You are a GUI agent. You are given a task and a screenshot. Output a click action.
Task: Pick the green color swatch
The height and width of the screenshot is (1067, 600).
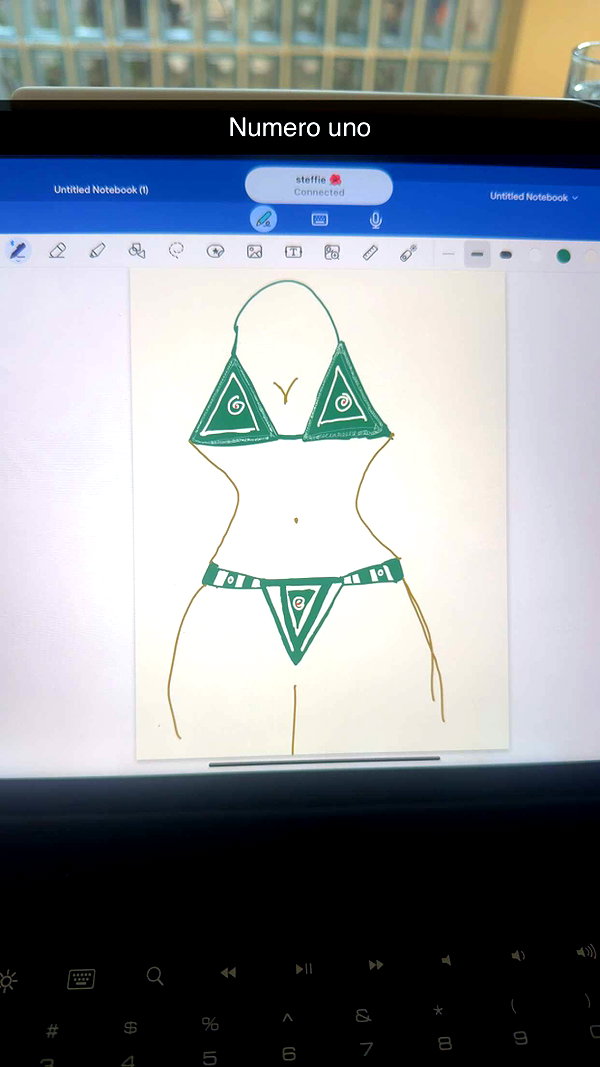tap(563, 256)
